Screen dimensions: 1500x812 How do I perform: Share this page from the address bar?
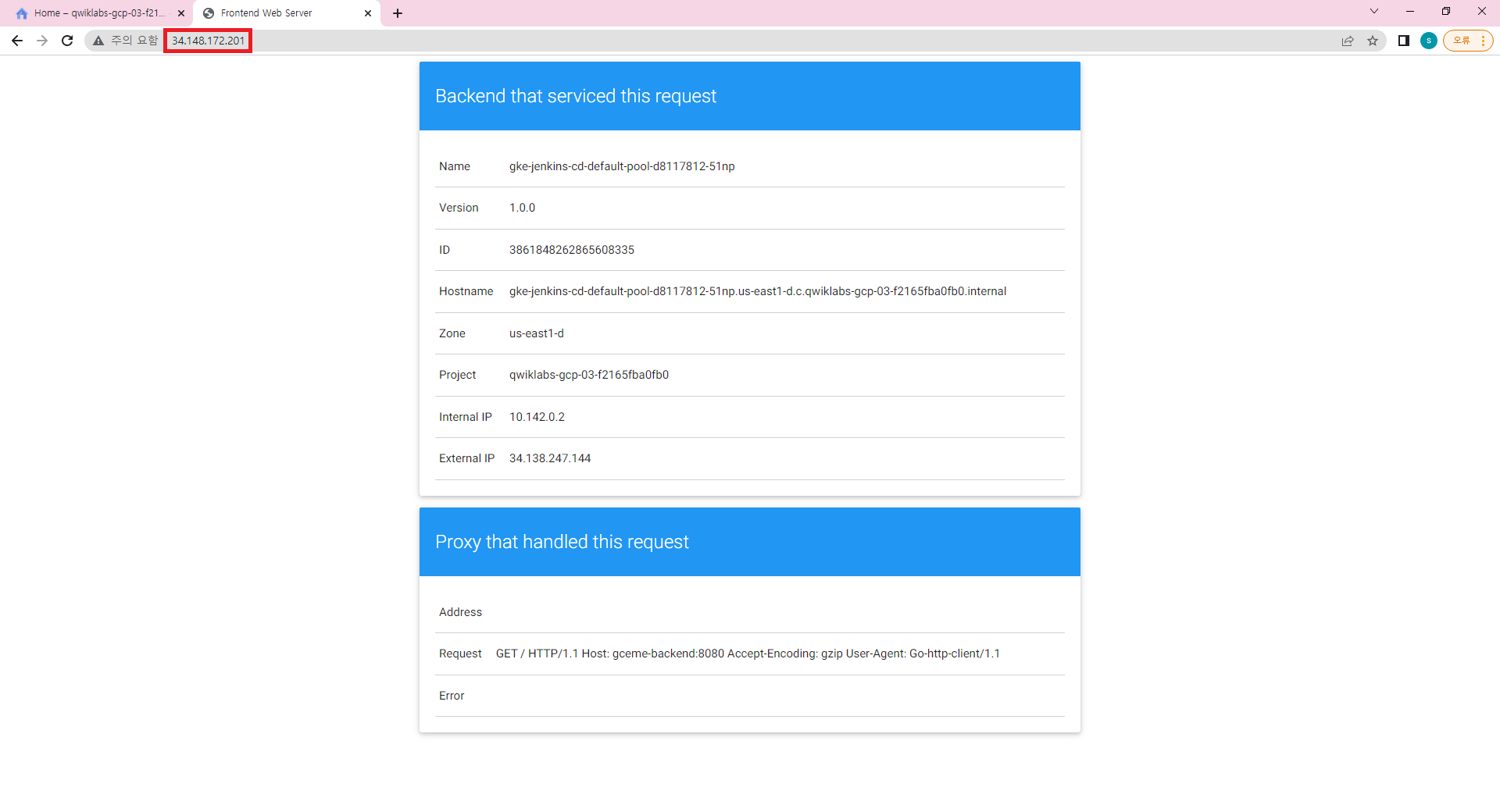tap(1348, 41)
